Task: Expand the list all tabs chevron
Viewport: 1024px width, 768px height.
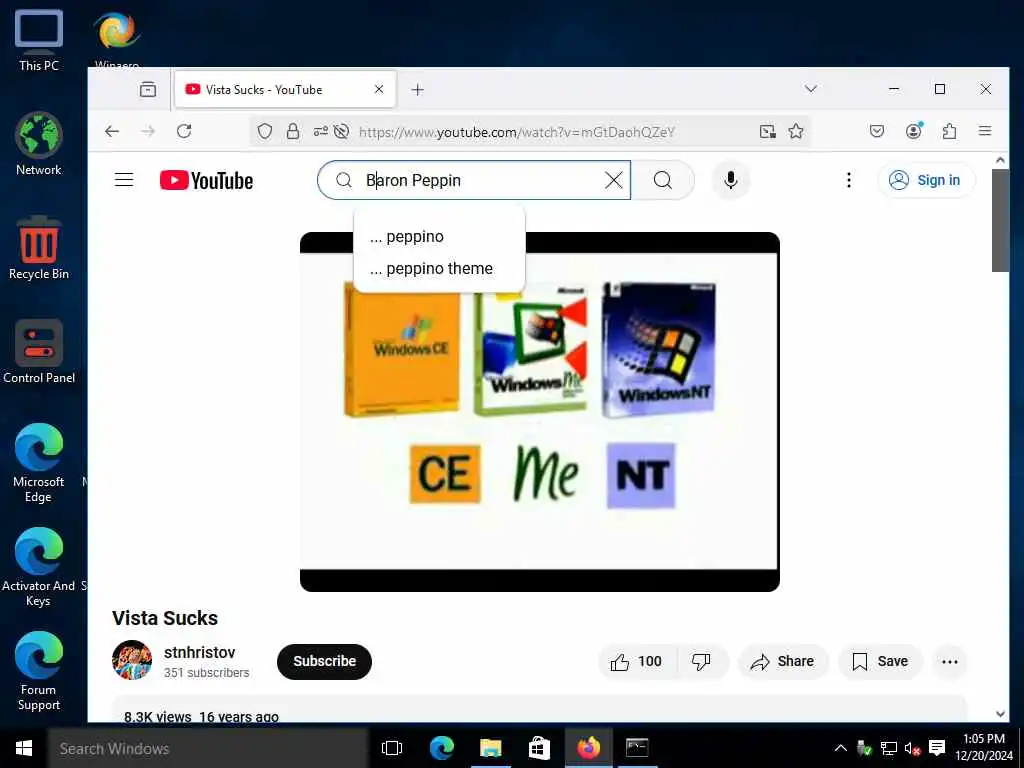Action: (810, 89)
